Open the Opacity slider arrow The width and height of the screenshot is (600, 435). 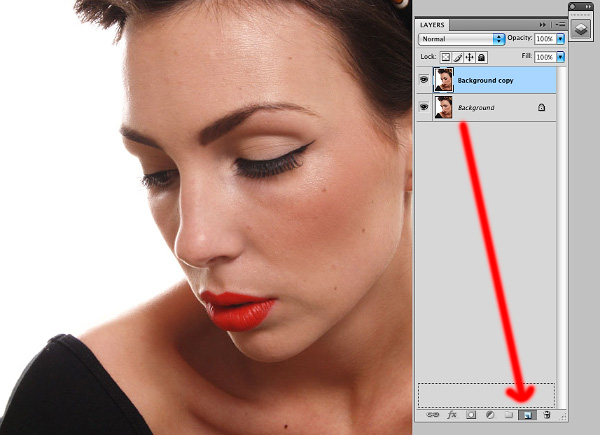[561, 39]
